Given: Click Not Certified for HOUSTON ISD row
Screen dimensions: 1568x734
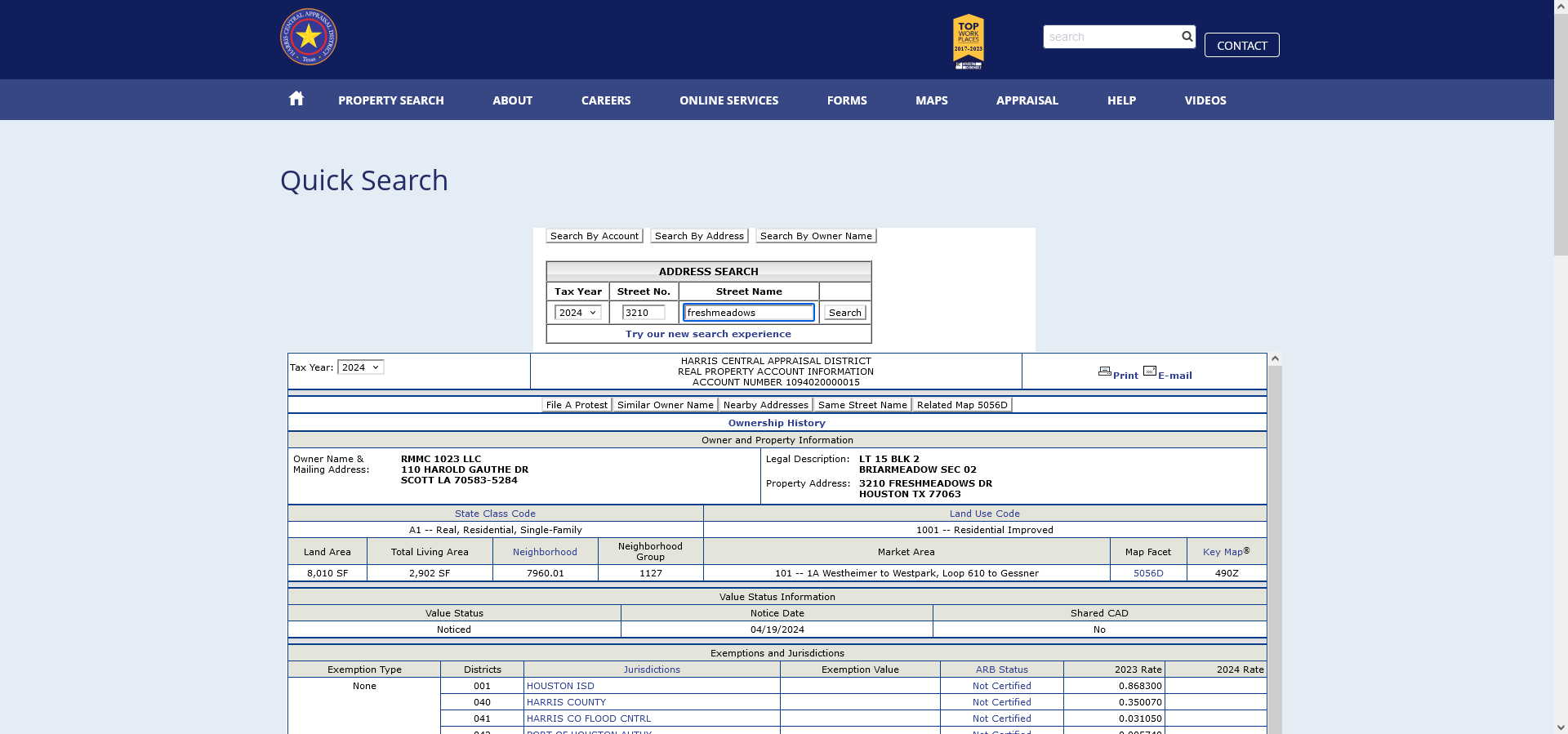Looking at the screenshot, I should [x=1001, y=686].
